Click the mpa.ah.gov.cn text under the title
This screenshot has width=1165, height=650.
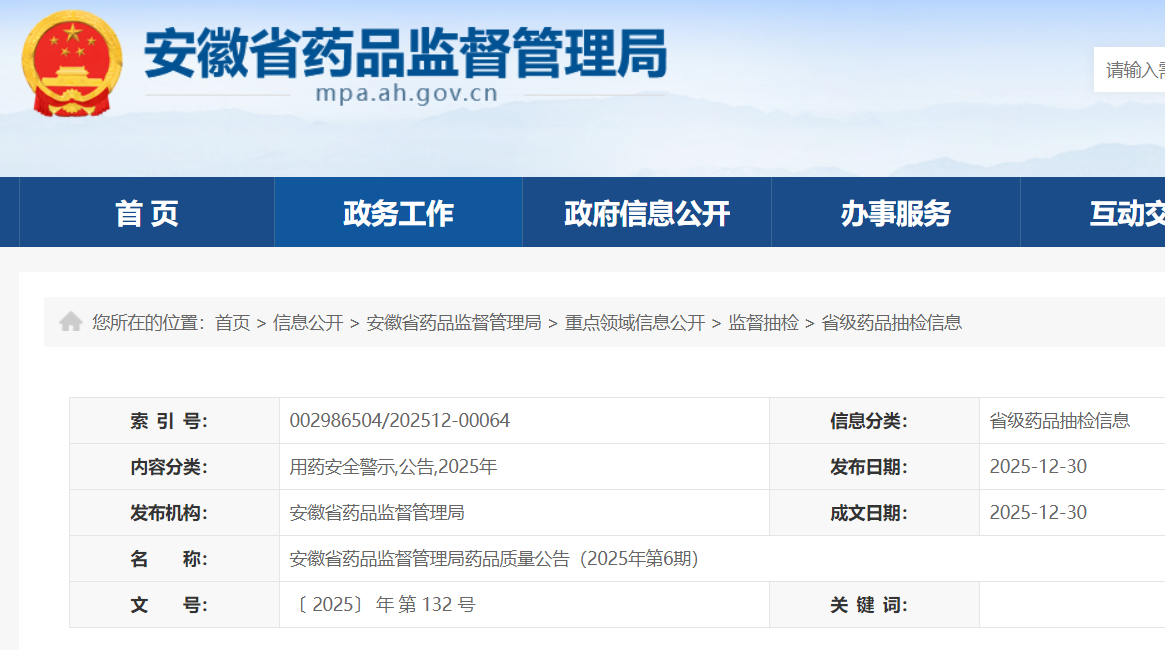coord(406,95)
